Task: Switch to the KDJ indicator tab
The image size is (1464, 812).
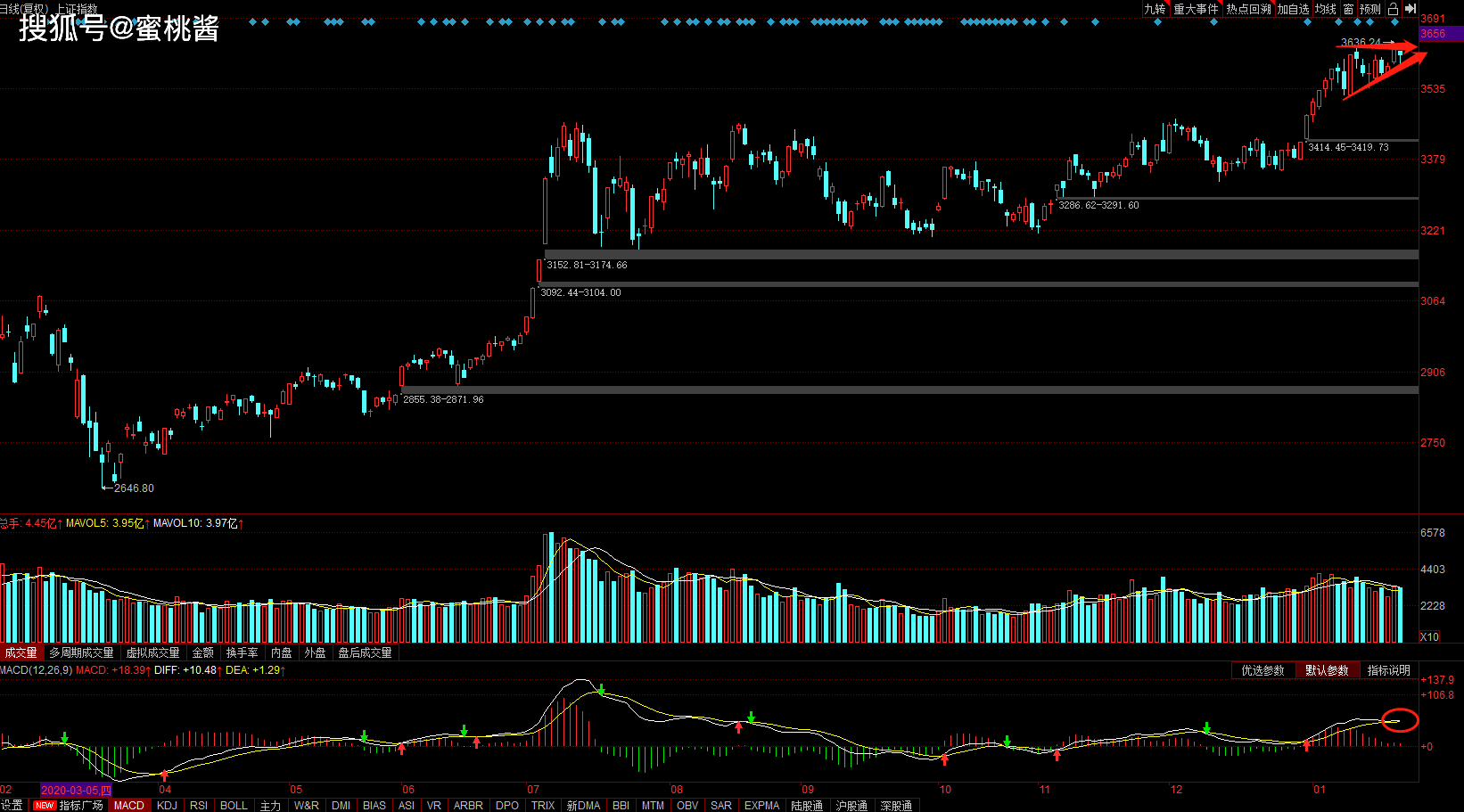Action: click(167, 805)
